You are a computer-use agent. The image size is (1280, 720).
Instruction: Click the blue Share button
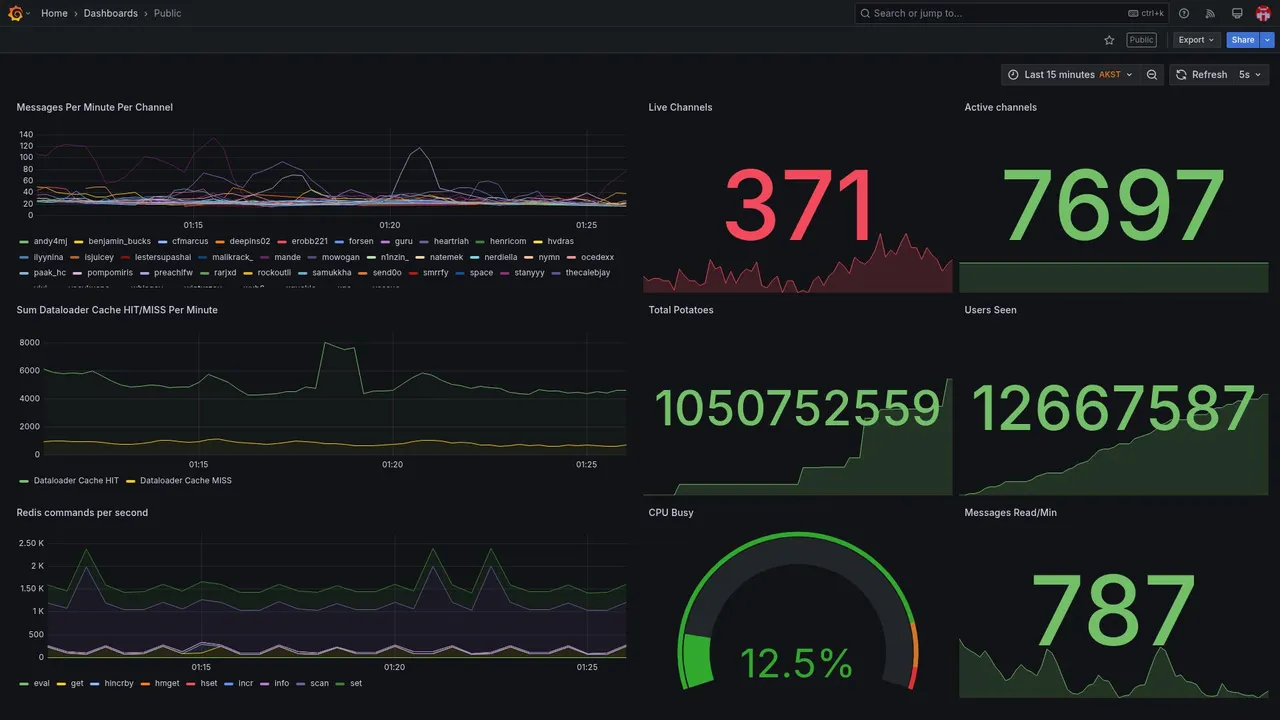pos(1243,40)
